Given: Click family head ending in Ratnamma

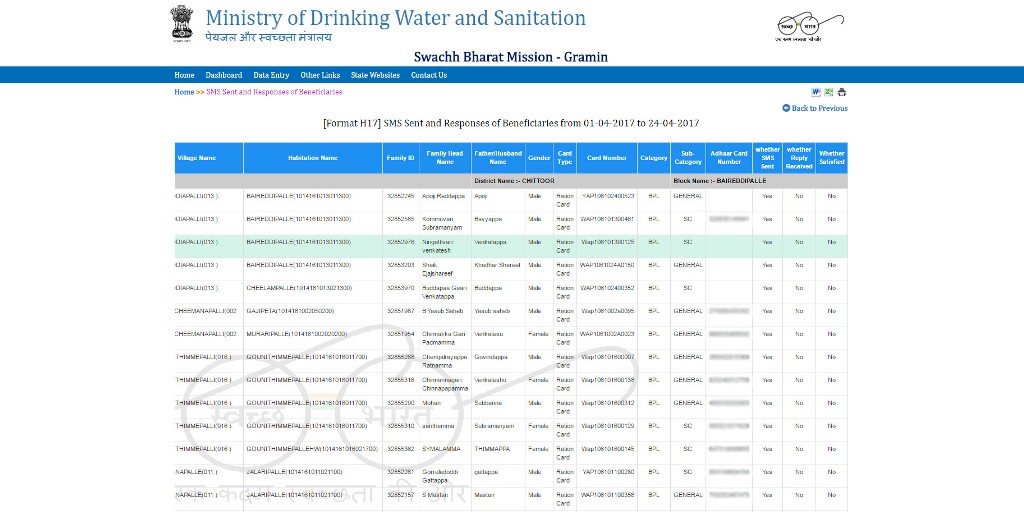Looking at the screenshot, I should (x=445, y=361).
